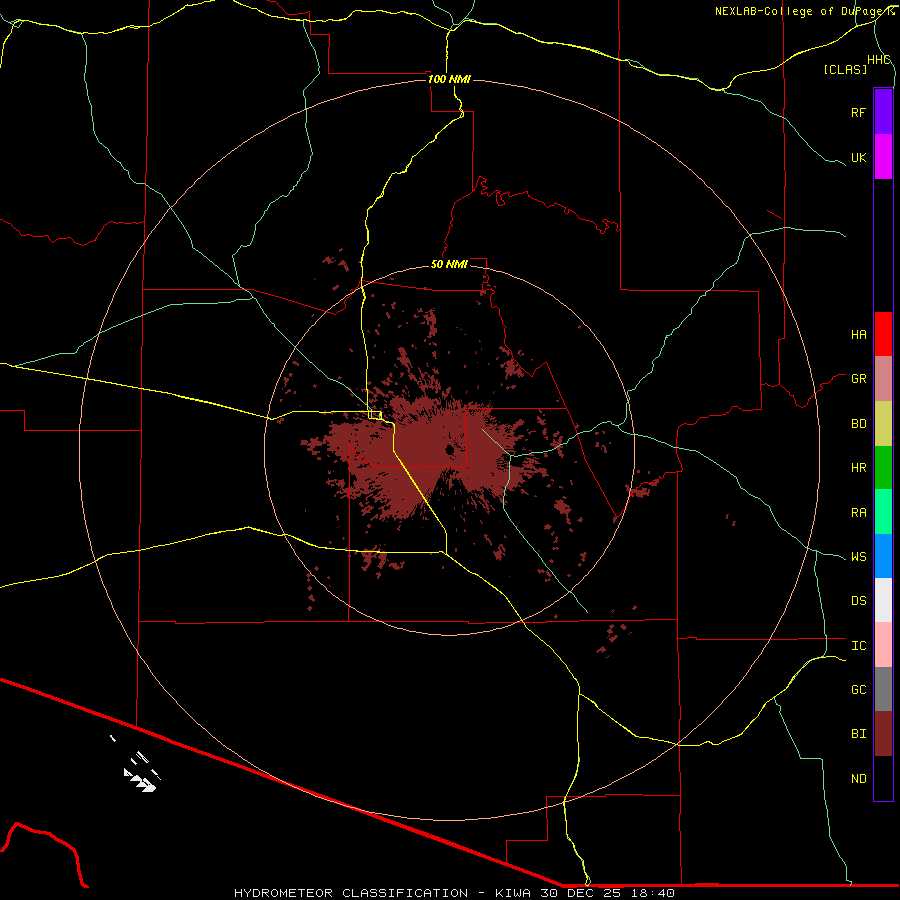Click the 'HA' legend label
900x900 pixels.
coord(858,335)
